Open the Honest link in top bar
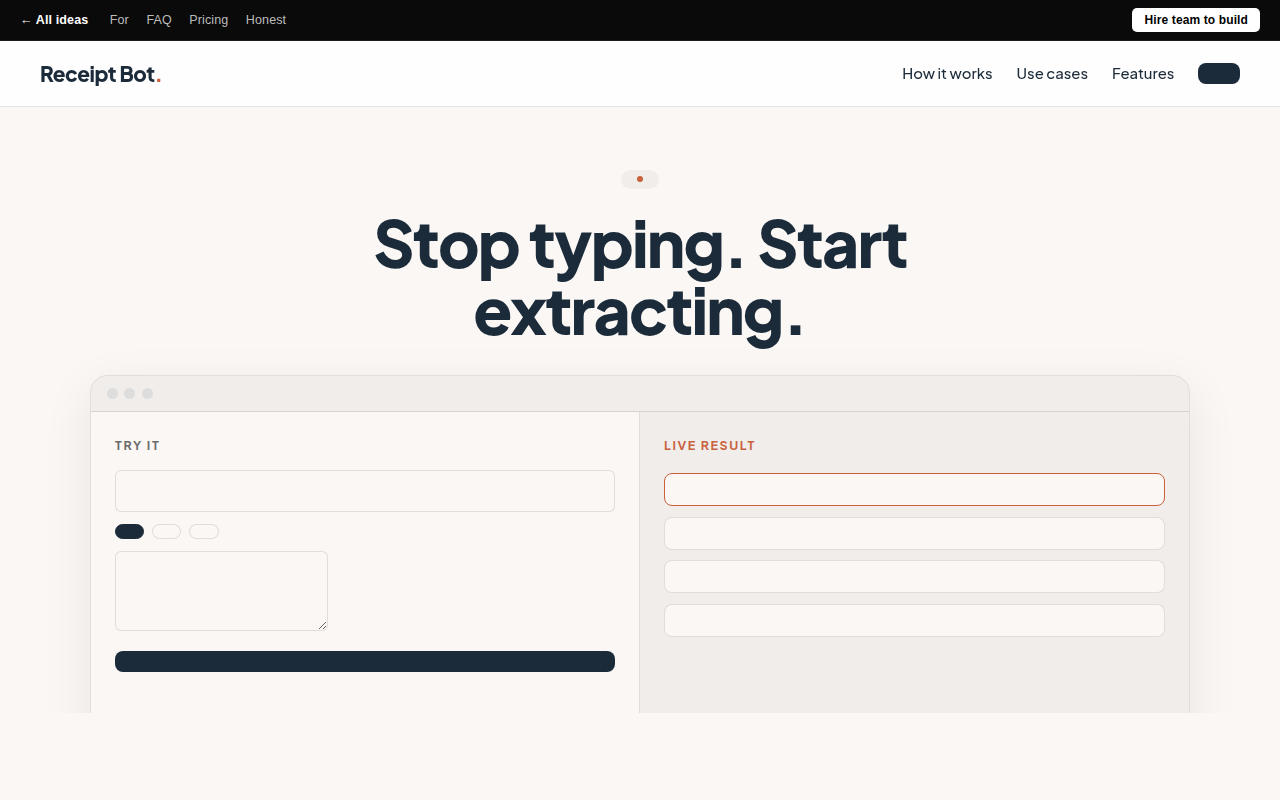 pos(266,20)
